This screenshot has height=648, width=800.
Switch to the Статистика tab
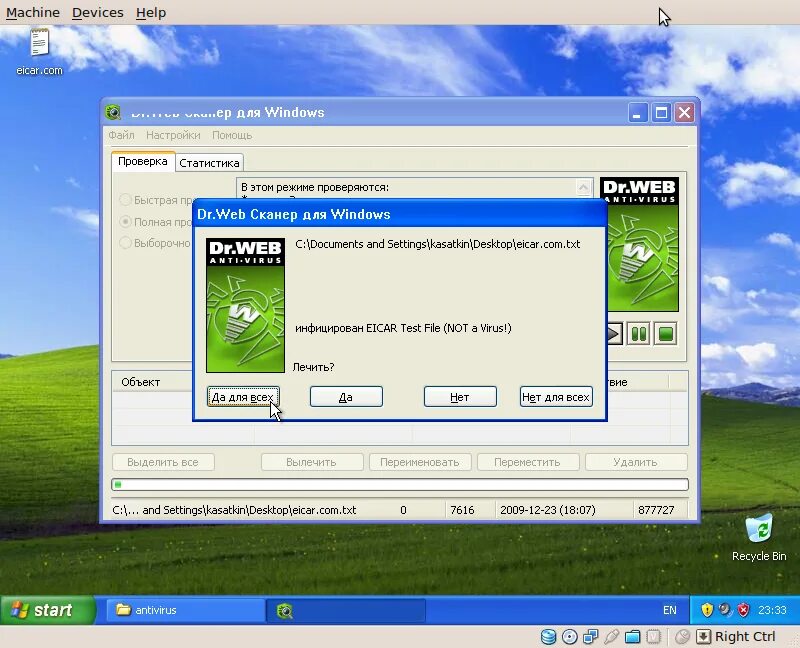pos(209,163)
